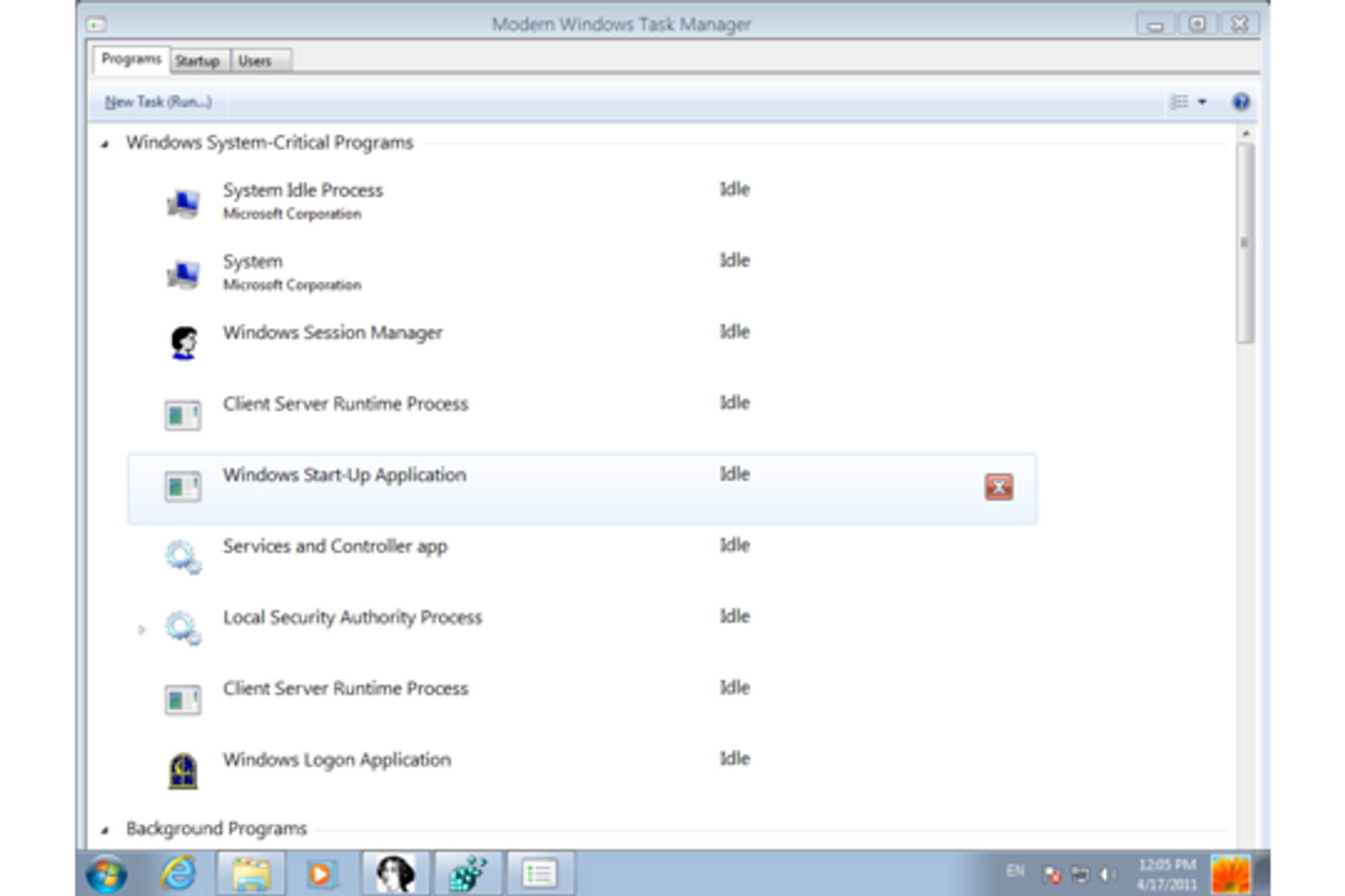Click the blue cubes taskbar app icon
Screen dimensions: 1345x896
(467, 874)
